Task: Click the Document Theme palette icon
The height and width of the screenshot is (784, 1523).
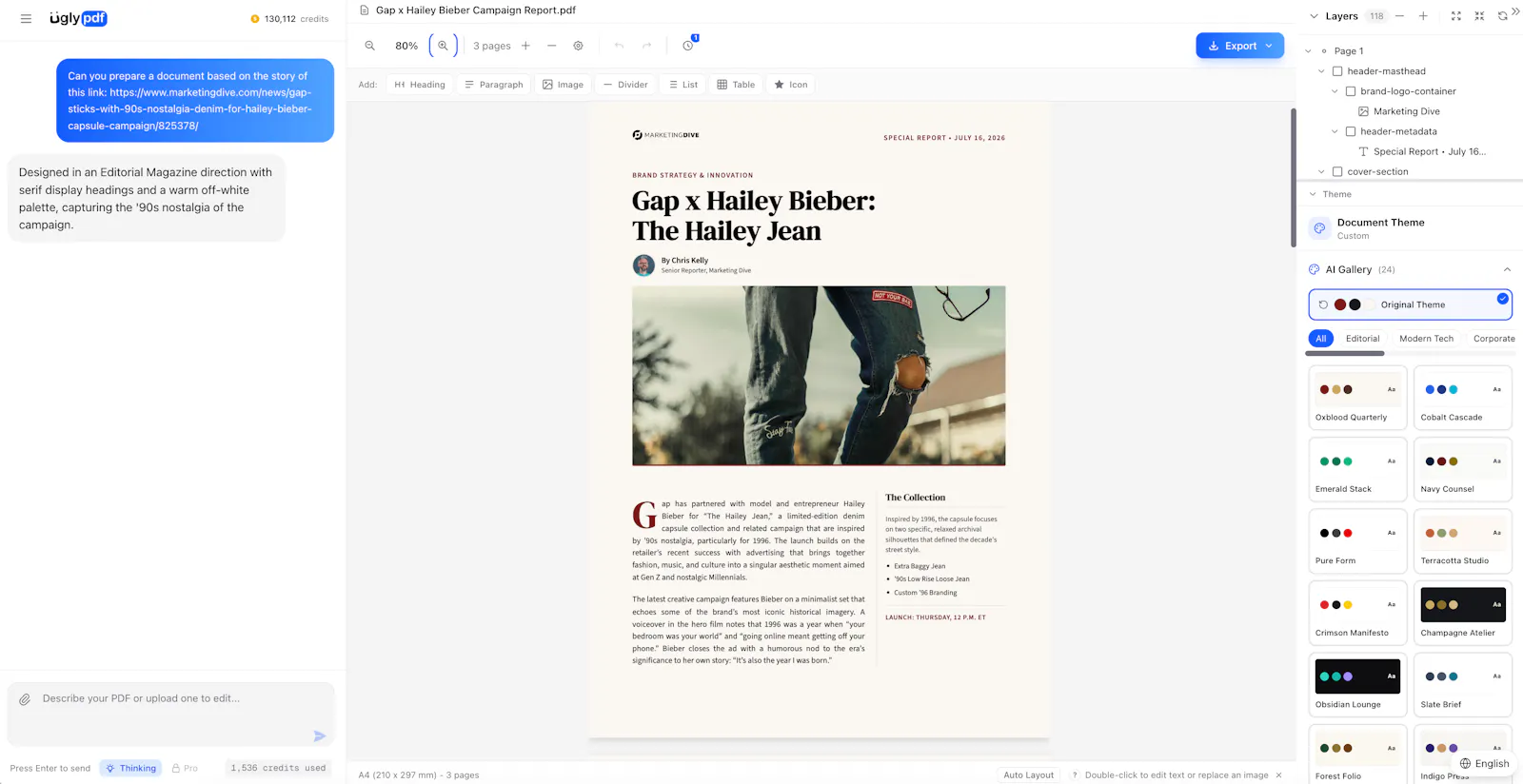Action: pos(1319,228)
